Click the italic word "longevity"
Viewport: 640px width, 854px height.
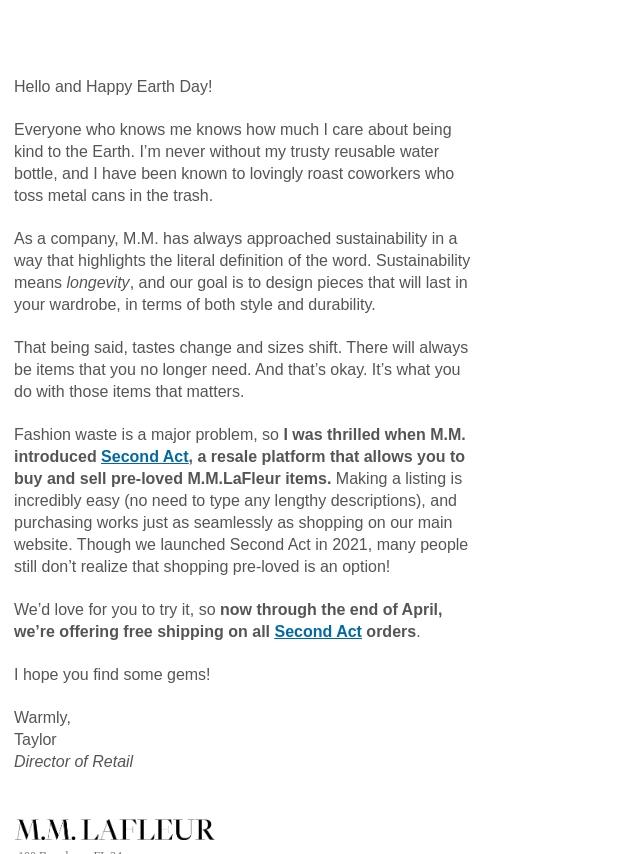97,283
